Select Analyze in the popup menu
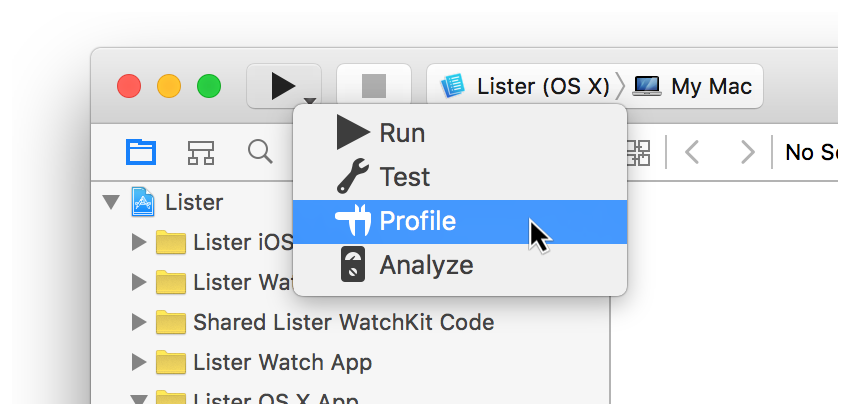 426,265
